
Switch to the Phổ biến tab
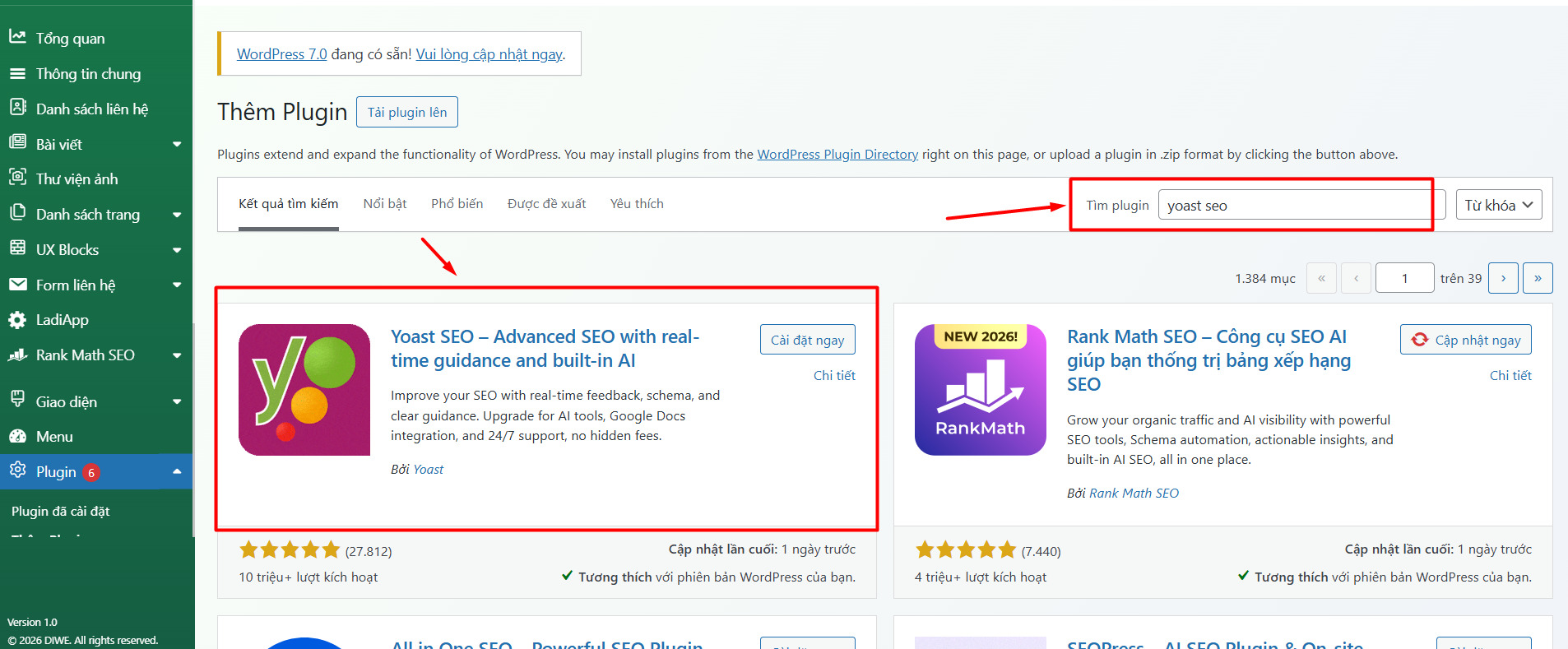pyautogui.click(x=457, y=204)
